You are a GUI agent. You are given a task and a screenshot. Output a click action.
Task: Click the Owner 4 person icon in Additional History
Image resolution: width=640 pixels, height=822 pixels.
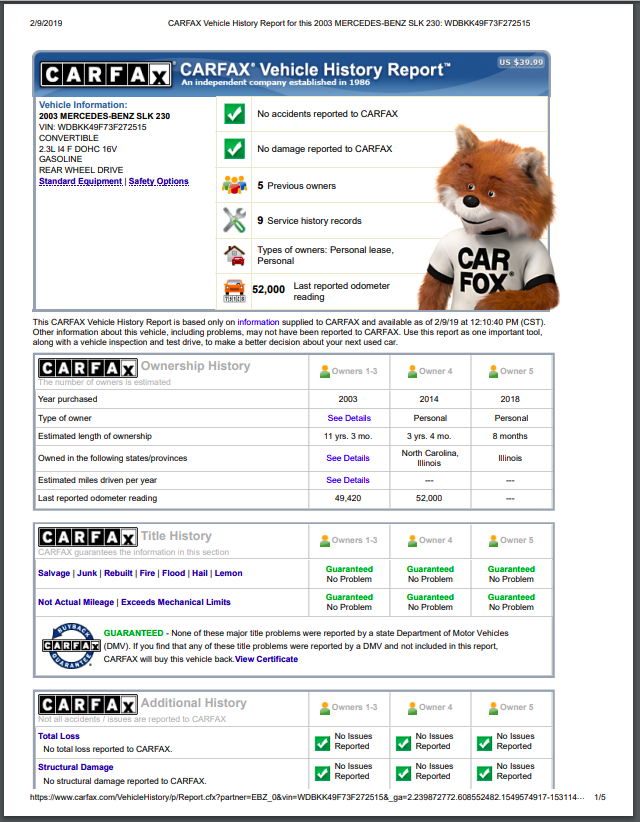pos(413,708)
